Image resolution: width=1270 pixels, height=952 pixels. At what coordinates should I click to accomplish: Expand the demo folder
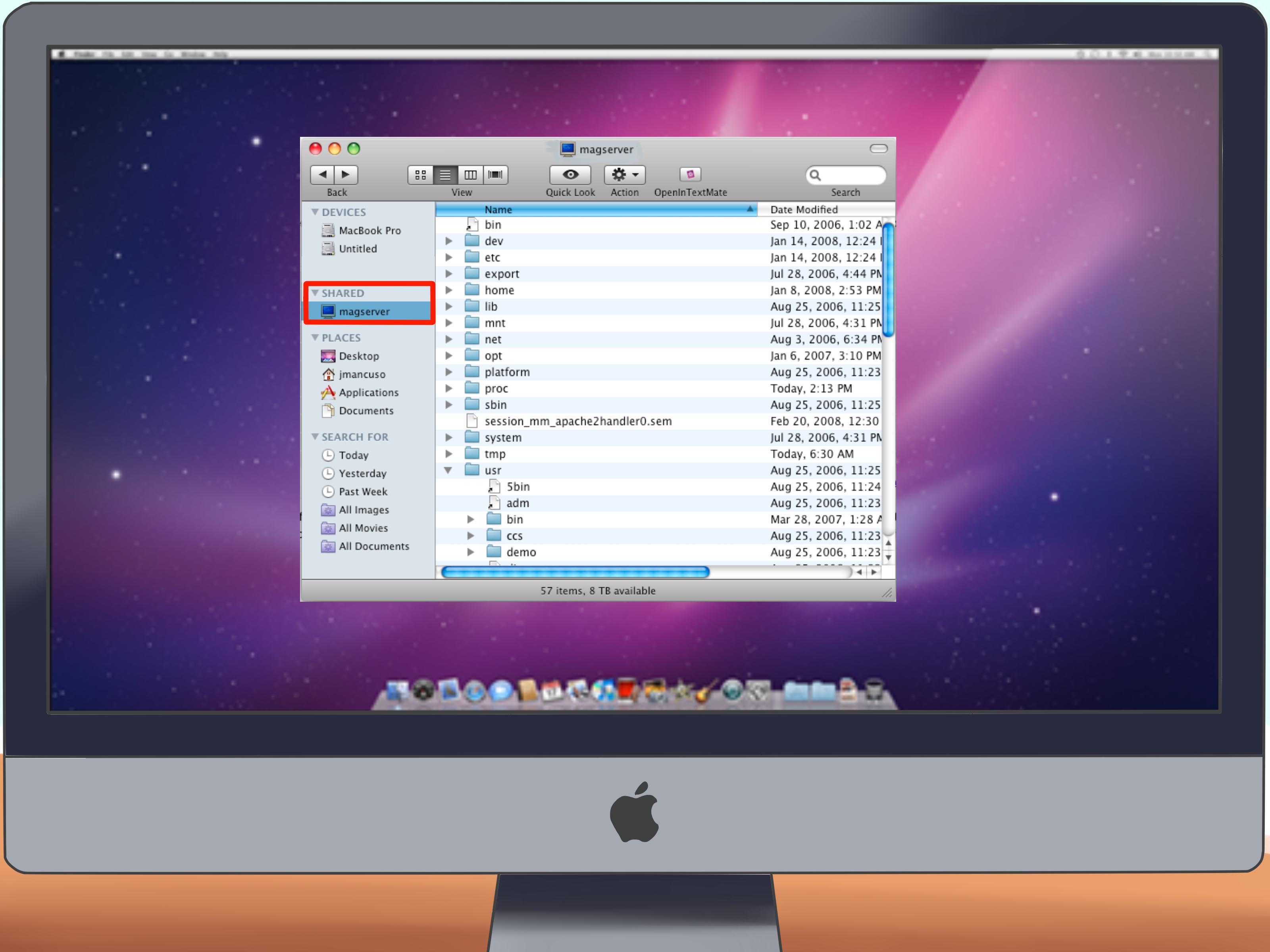point(471,553)
